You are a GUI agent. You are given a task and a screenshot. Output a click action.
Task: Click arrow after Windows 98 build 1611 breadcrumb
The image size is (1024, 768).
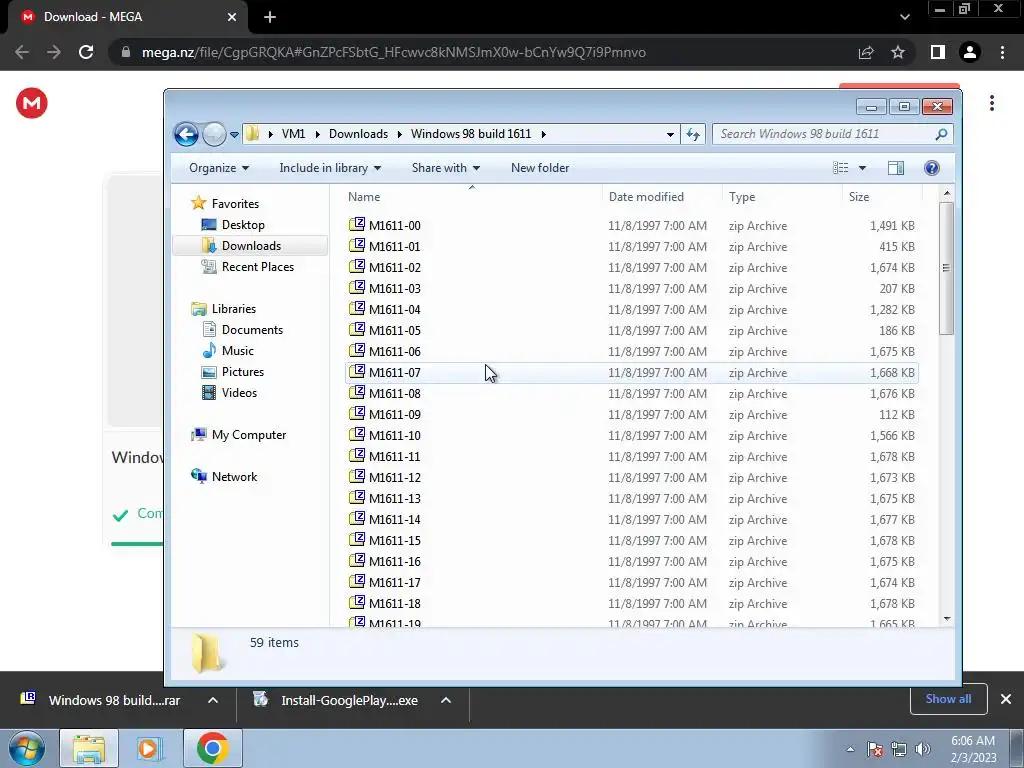[543, 134]
